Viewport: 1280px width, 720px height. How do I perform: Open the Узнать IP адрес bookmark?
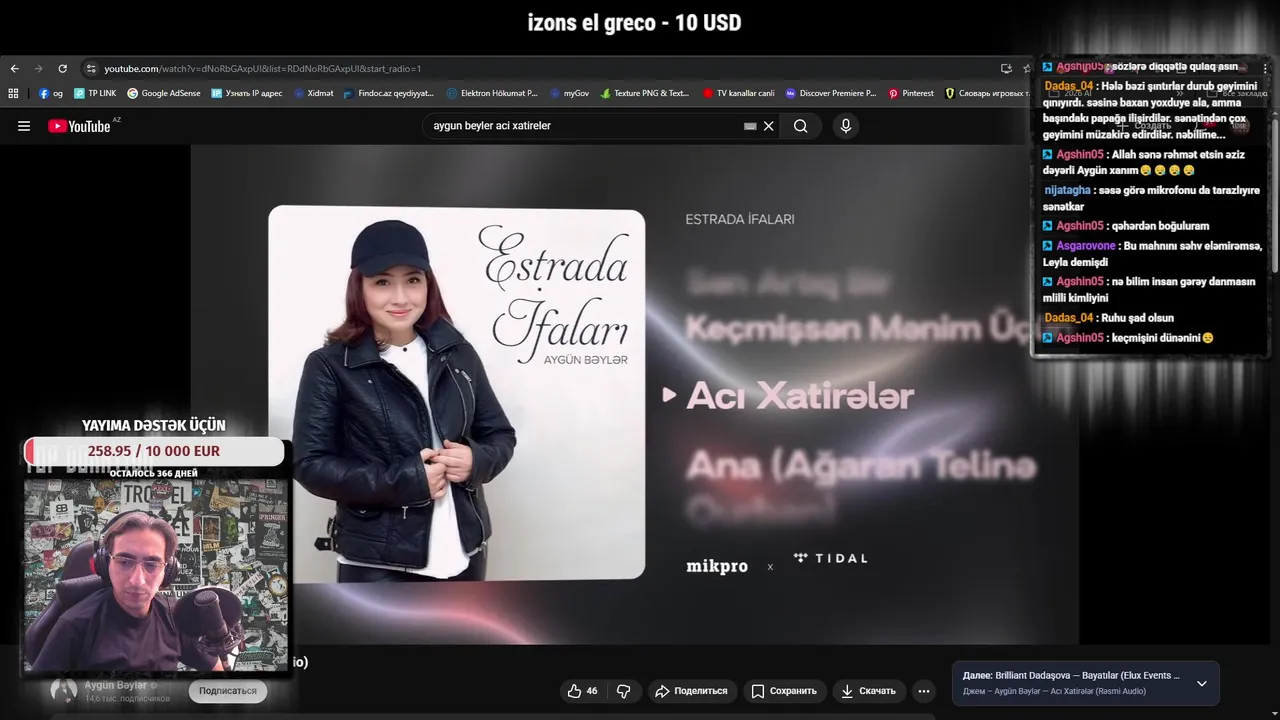pyautogui.click(x=247, y=93)
